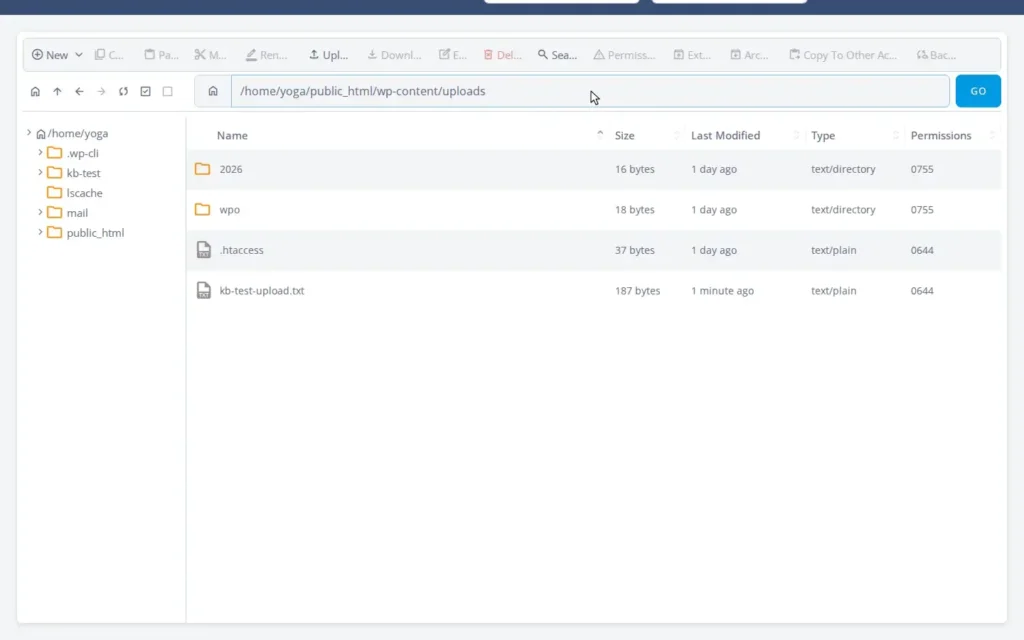1024x640 pixels.
Task: Navigate forward with the right arrow
Action: (101, 91)
